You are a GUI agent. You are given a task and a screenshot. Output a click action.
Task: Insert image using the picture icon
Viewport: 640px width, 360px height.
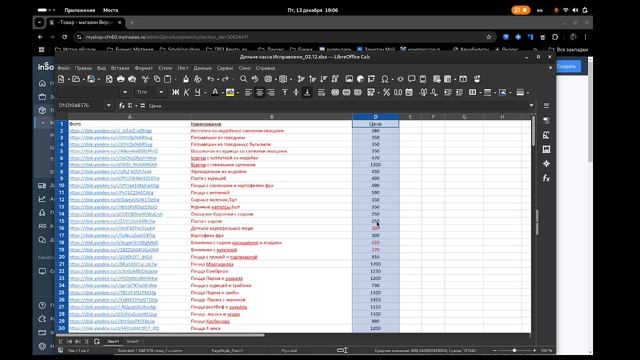click(349, 79)
